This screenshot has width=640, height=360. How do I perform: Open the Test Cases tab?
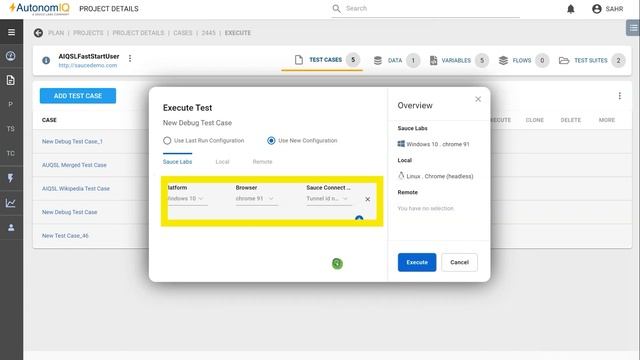(x=322, y=60)
